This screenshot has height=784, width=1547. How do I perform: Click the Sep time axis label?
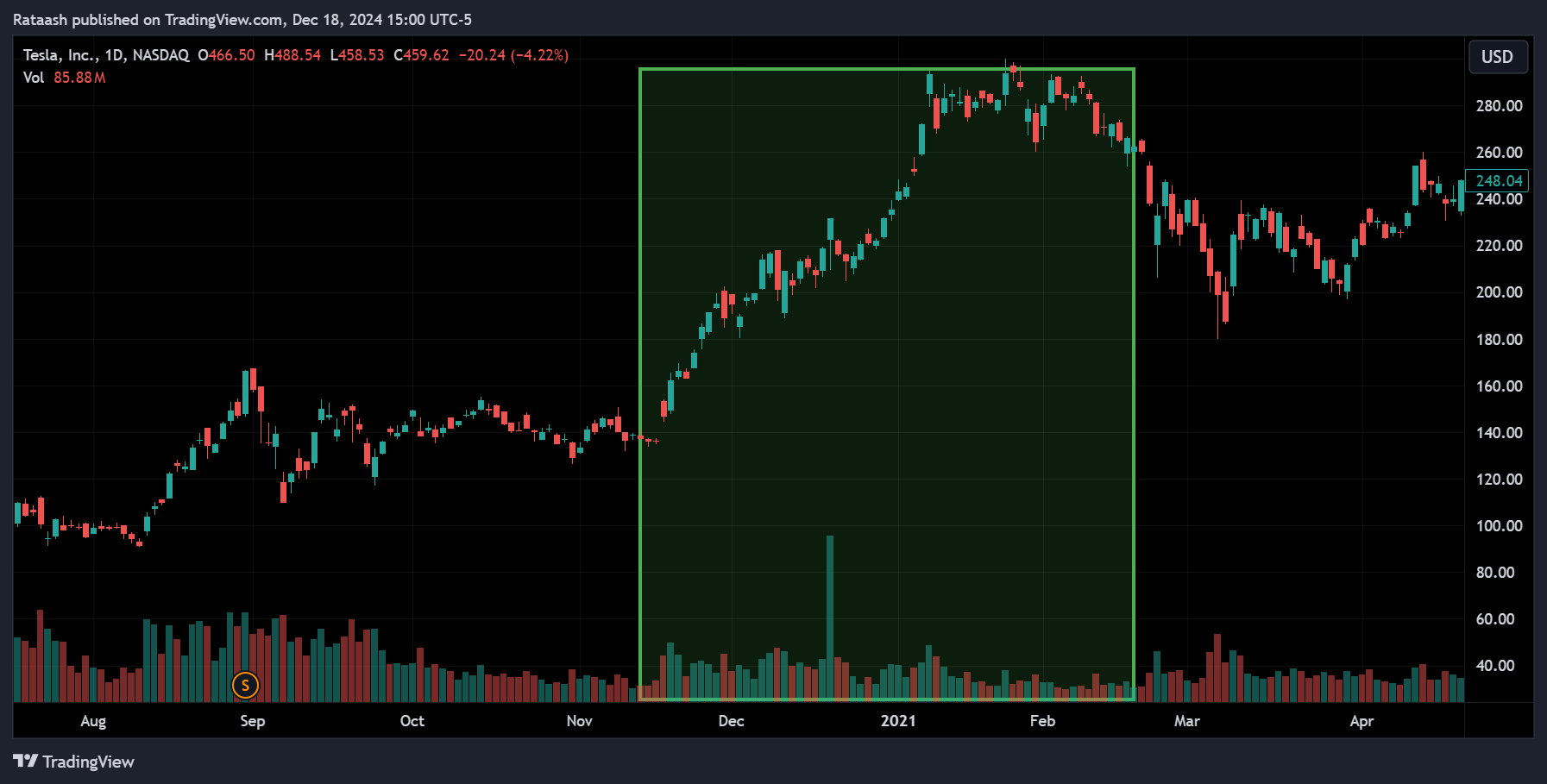click(x=252, y=721)
